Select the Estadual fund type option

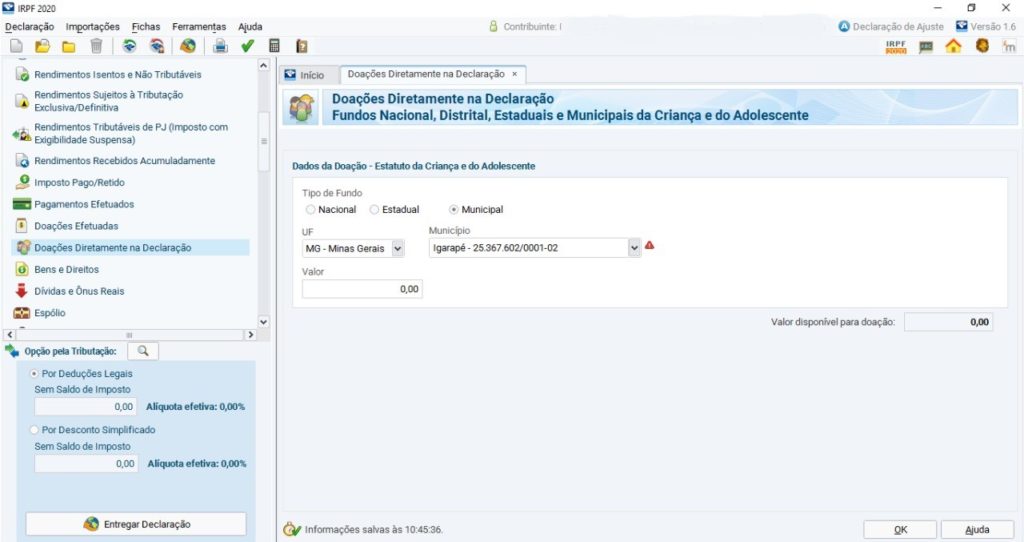point(375,210)
